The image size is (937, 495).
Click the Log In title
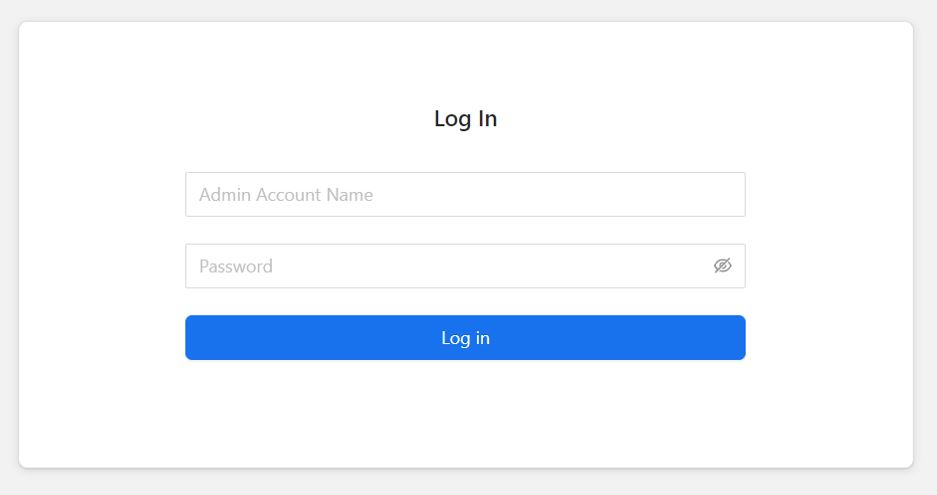point(465,119)
